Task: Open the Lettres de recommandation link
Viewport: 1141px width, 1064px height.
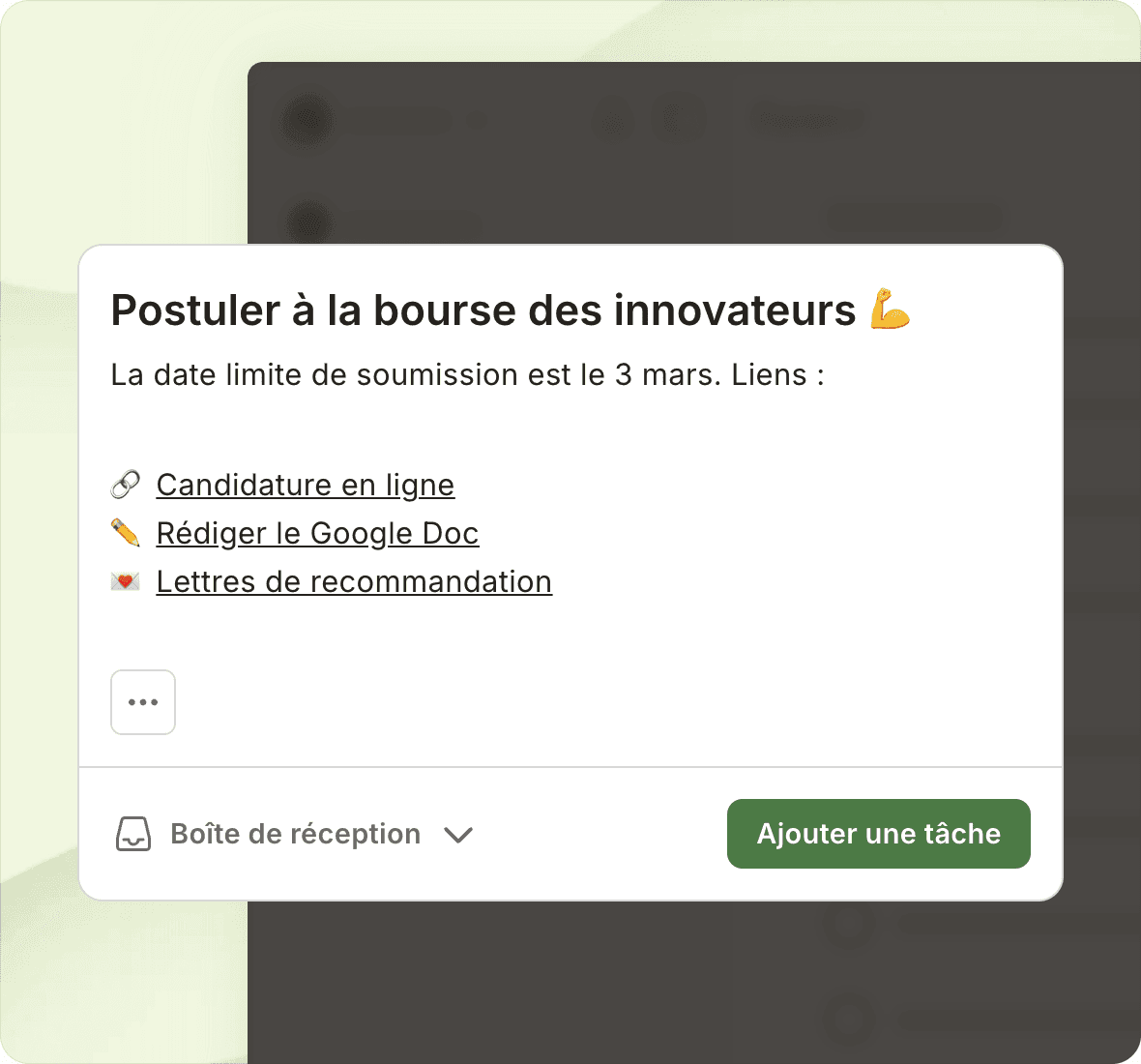Action: (354, 581)
